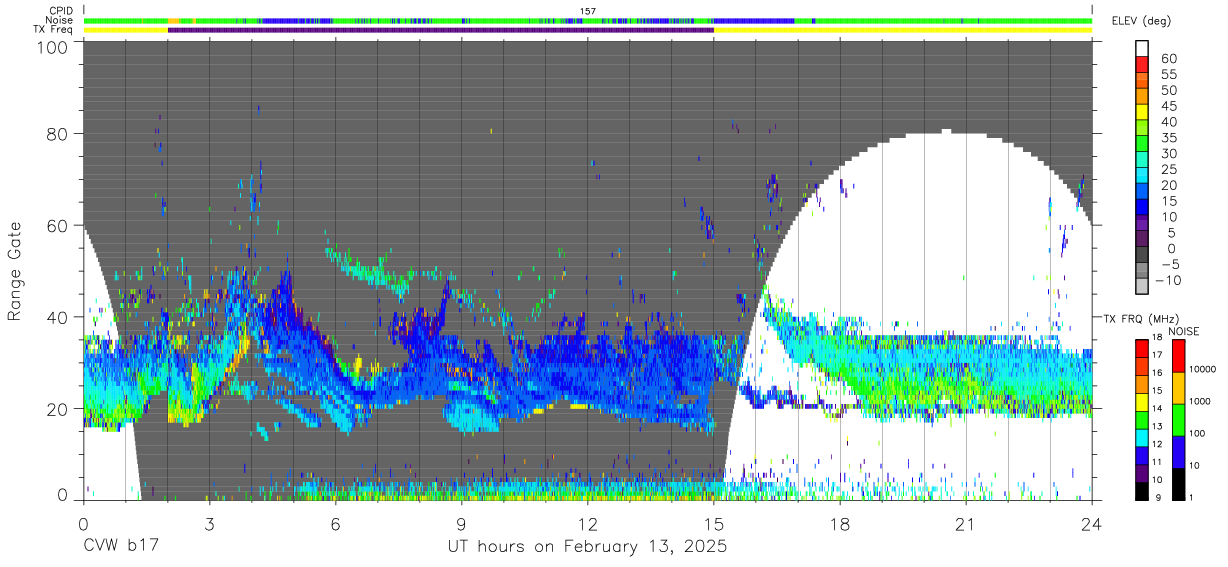Click the elevation legend value "60"

point(1168,59)
